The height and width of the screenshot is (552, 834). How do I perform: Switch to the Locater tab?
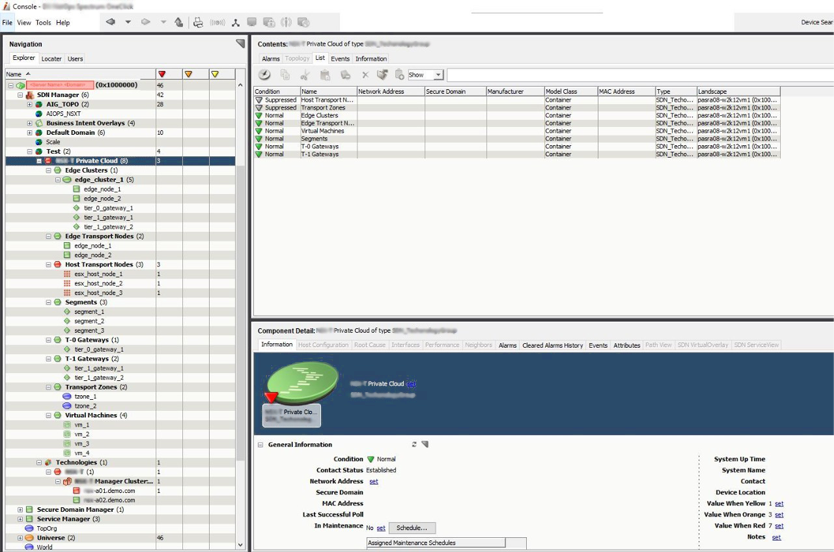51,59
